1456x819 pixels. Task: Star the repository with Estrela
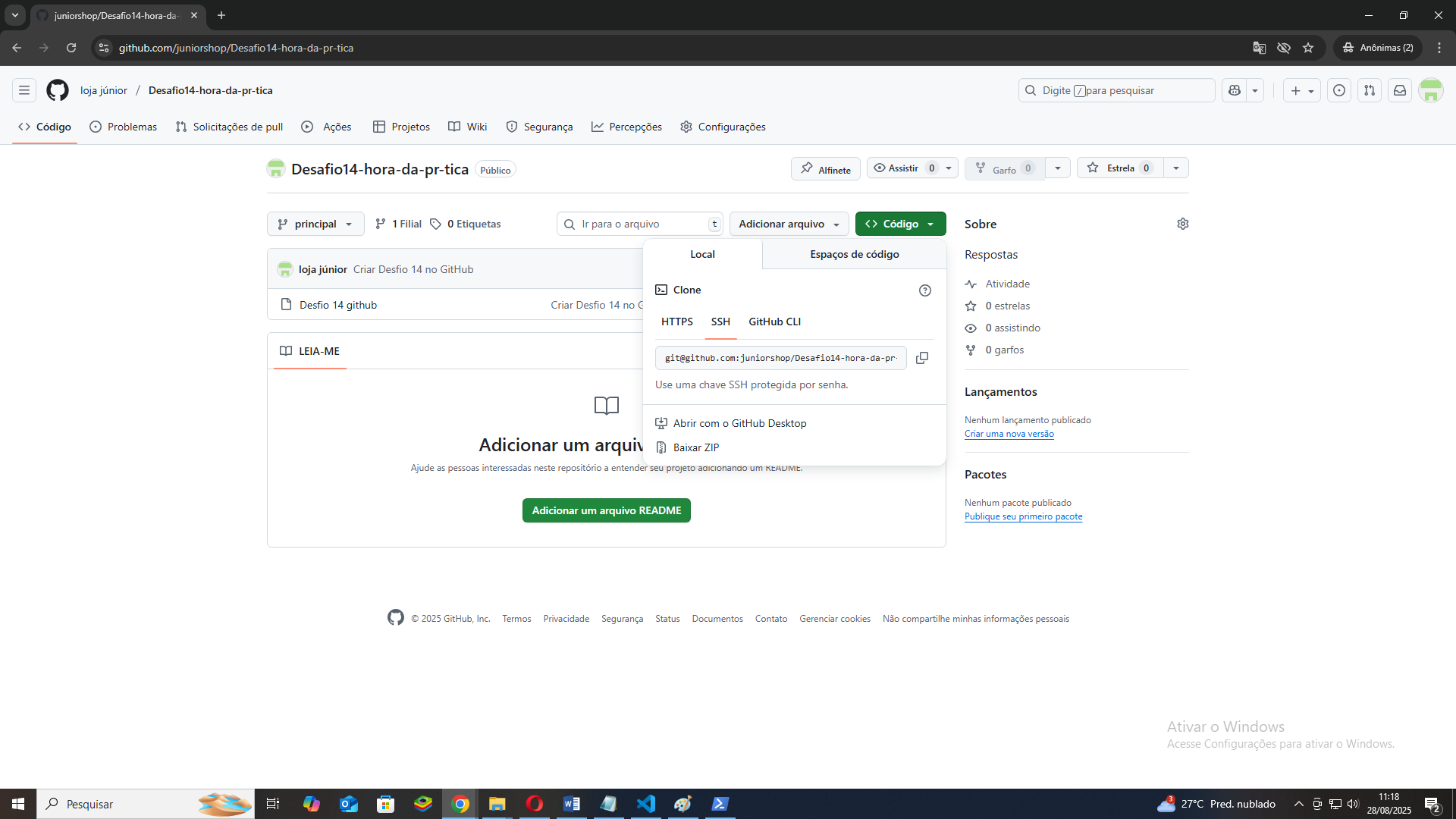[x=1120, y=168]
